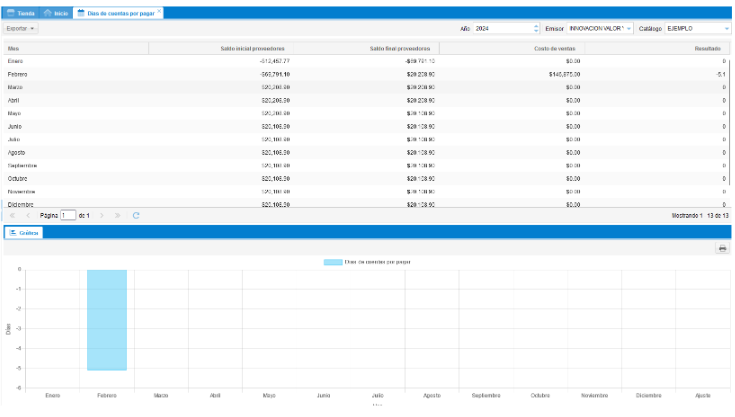Switch to the Gráfica tab

pos(23,232)
